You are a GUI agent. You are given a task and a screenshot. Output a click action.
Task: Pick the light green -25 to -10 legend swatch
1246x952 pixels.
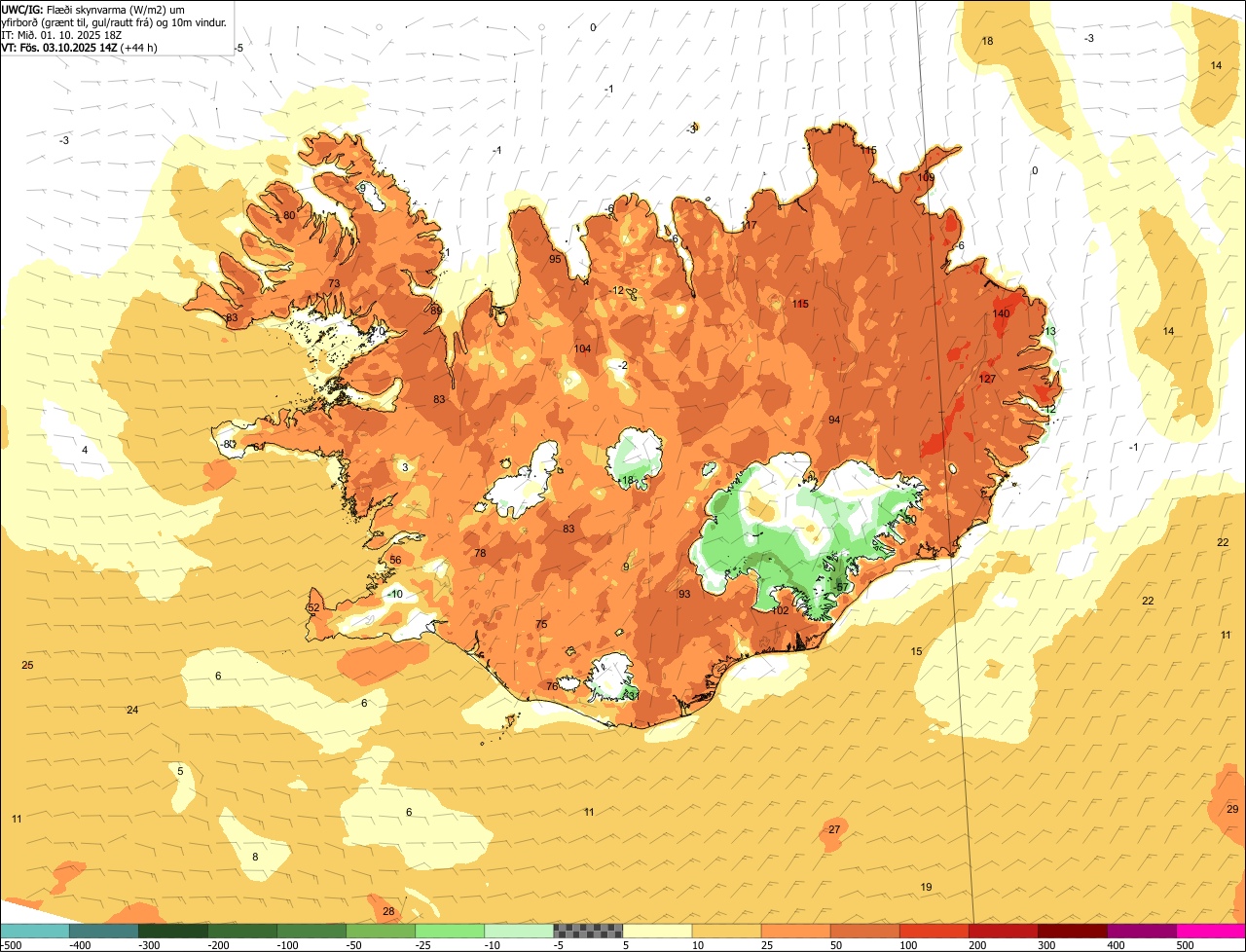(450, 931)
